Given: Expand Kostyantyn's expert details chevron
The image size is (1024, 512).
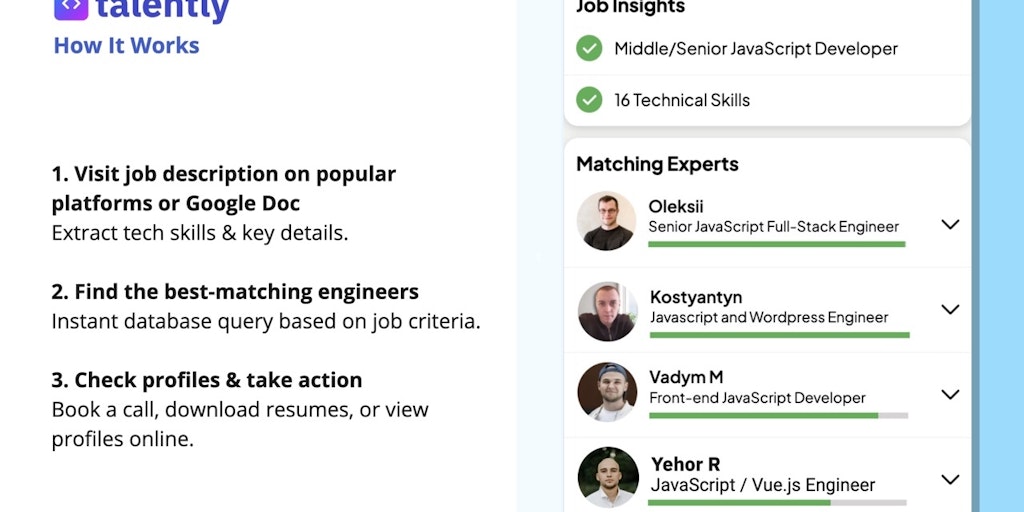Looking at the screenshot, I should (x=950, y=309).
